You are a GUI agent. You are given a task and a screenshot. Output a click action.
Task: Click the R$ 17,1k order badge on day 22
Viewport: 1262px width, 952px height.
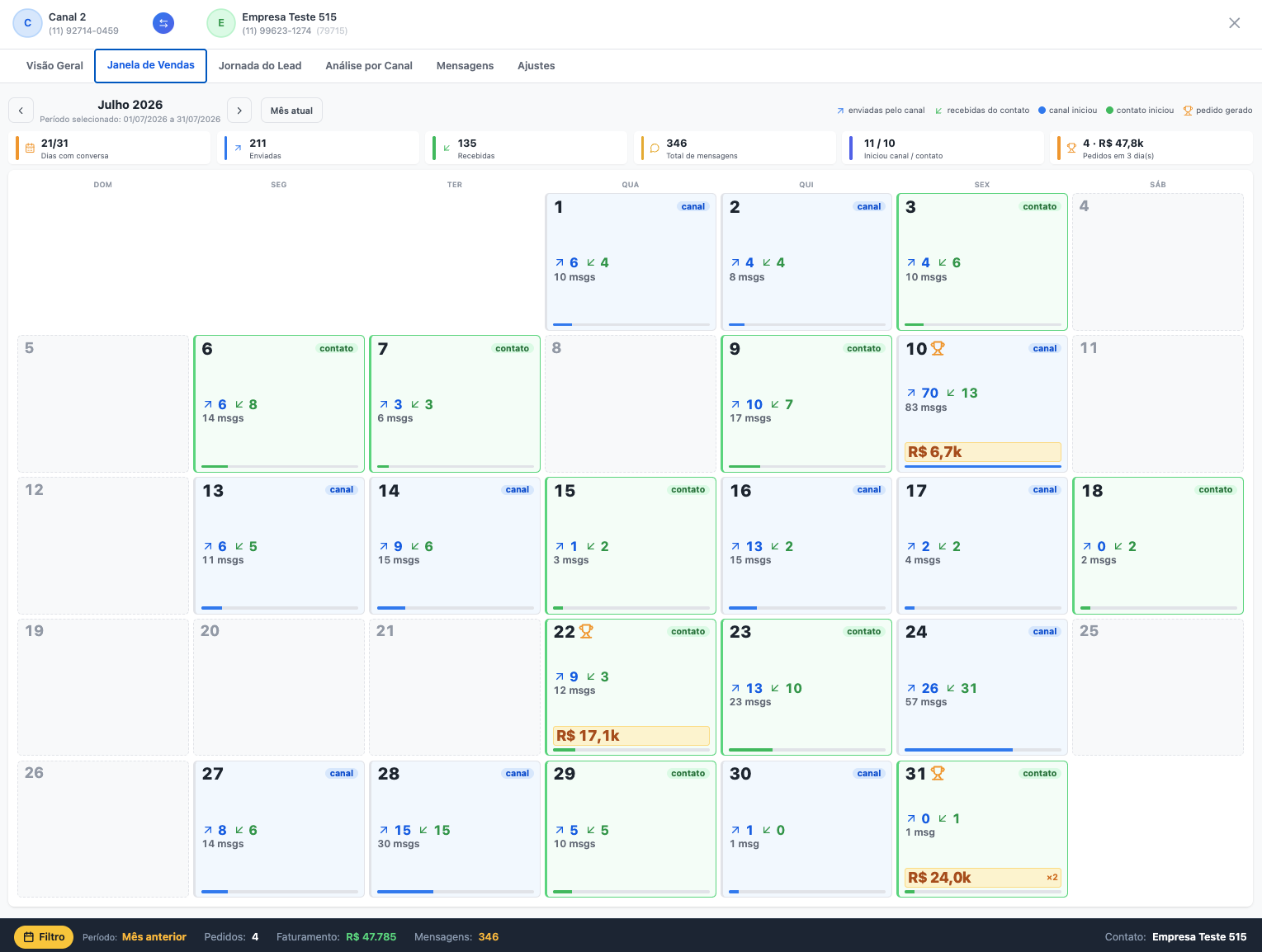[631, 736]
